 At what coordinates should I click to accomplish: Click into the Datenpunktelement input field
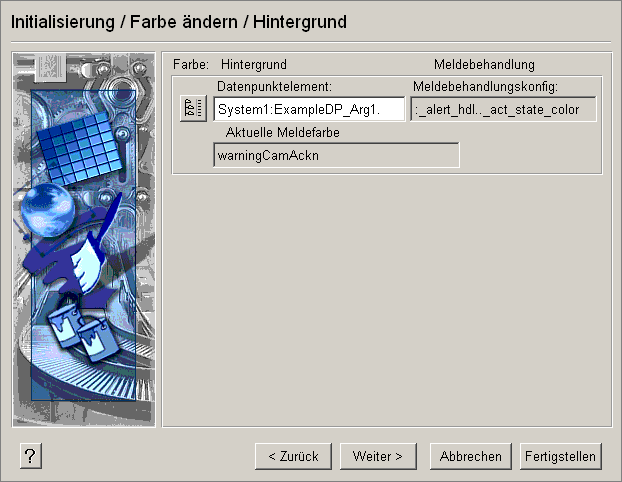point(309,109)
